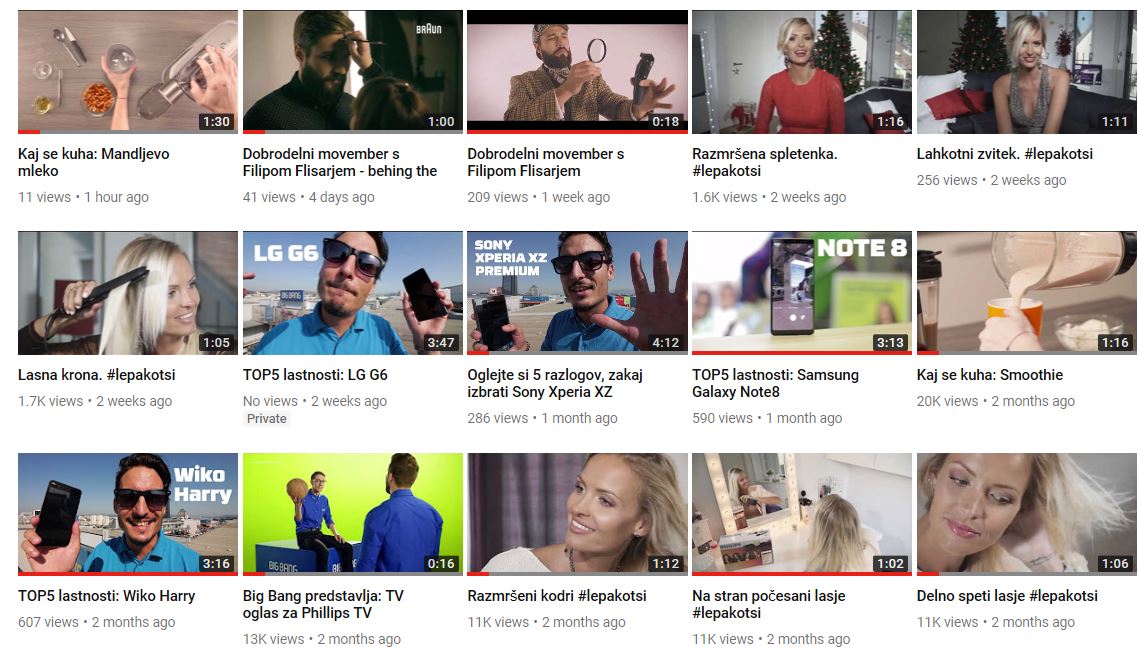The image size is (1139, 666).
Task: Click '13K views • 2 months ago' text
Action: point(322,639)
